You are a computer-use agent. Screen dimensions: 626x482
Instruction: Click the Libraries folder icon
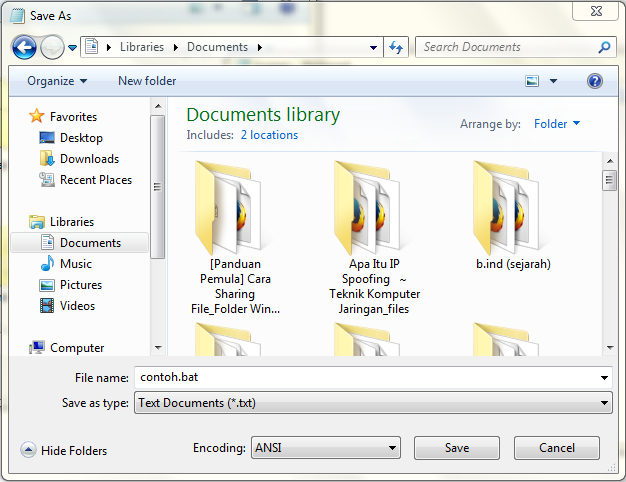point(37,222)
